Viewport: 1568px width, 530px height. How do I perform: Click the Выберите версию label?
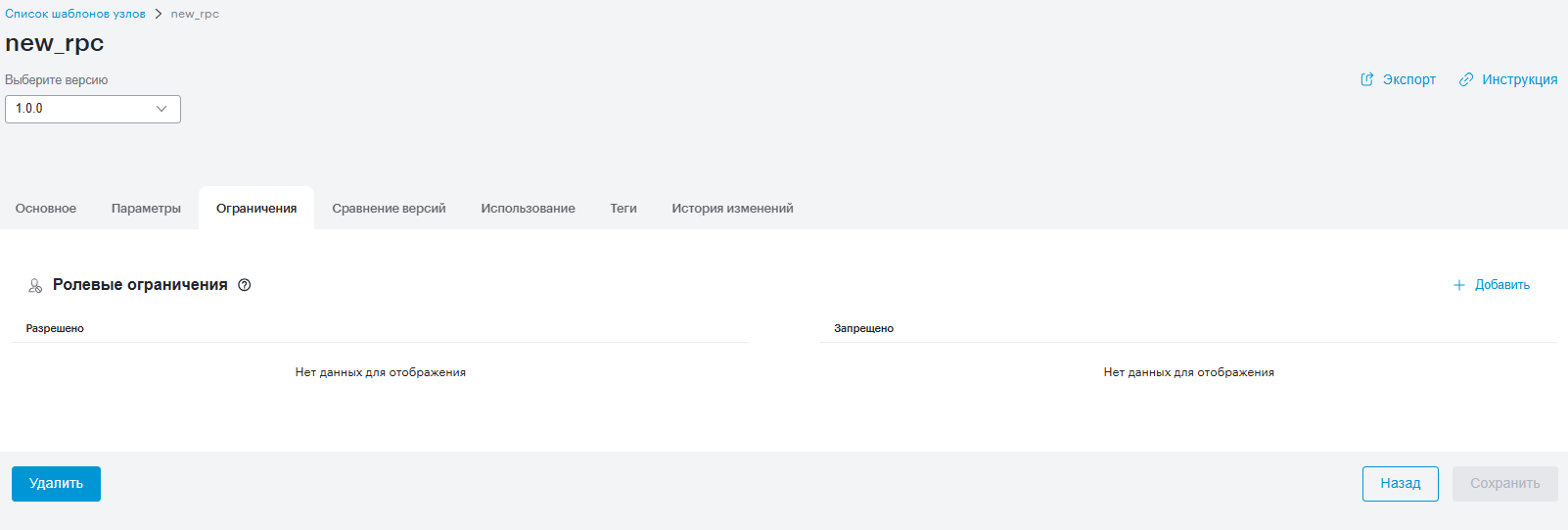[57, 80]
